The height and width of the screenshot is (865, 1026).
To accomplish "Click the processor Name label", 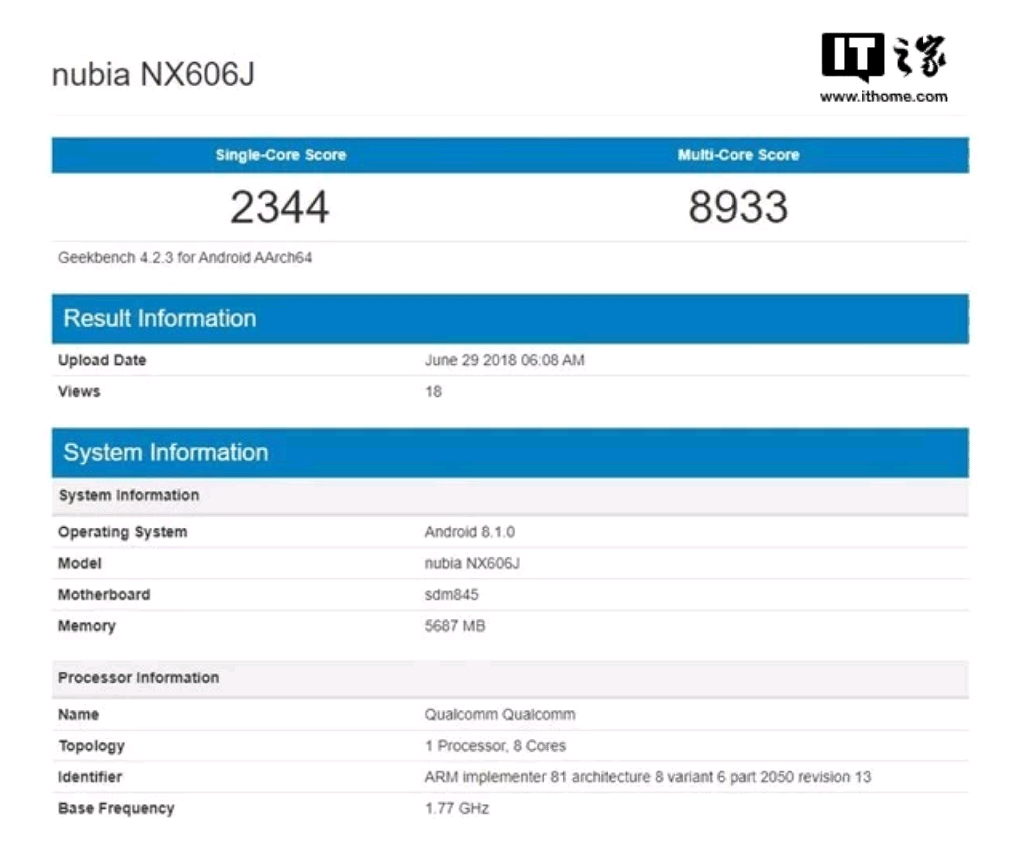I will point(79,715).
